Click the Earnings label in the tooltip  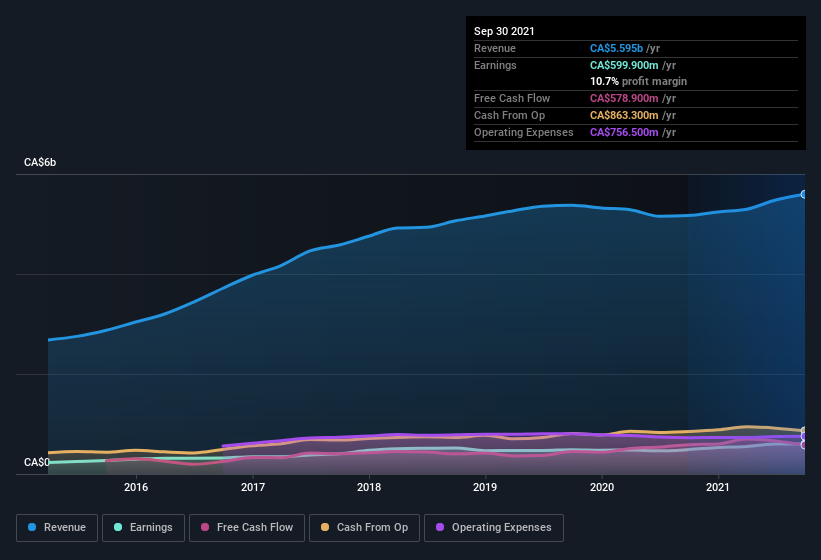pos(495,65)
